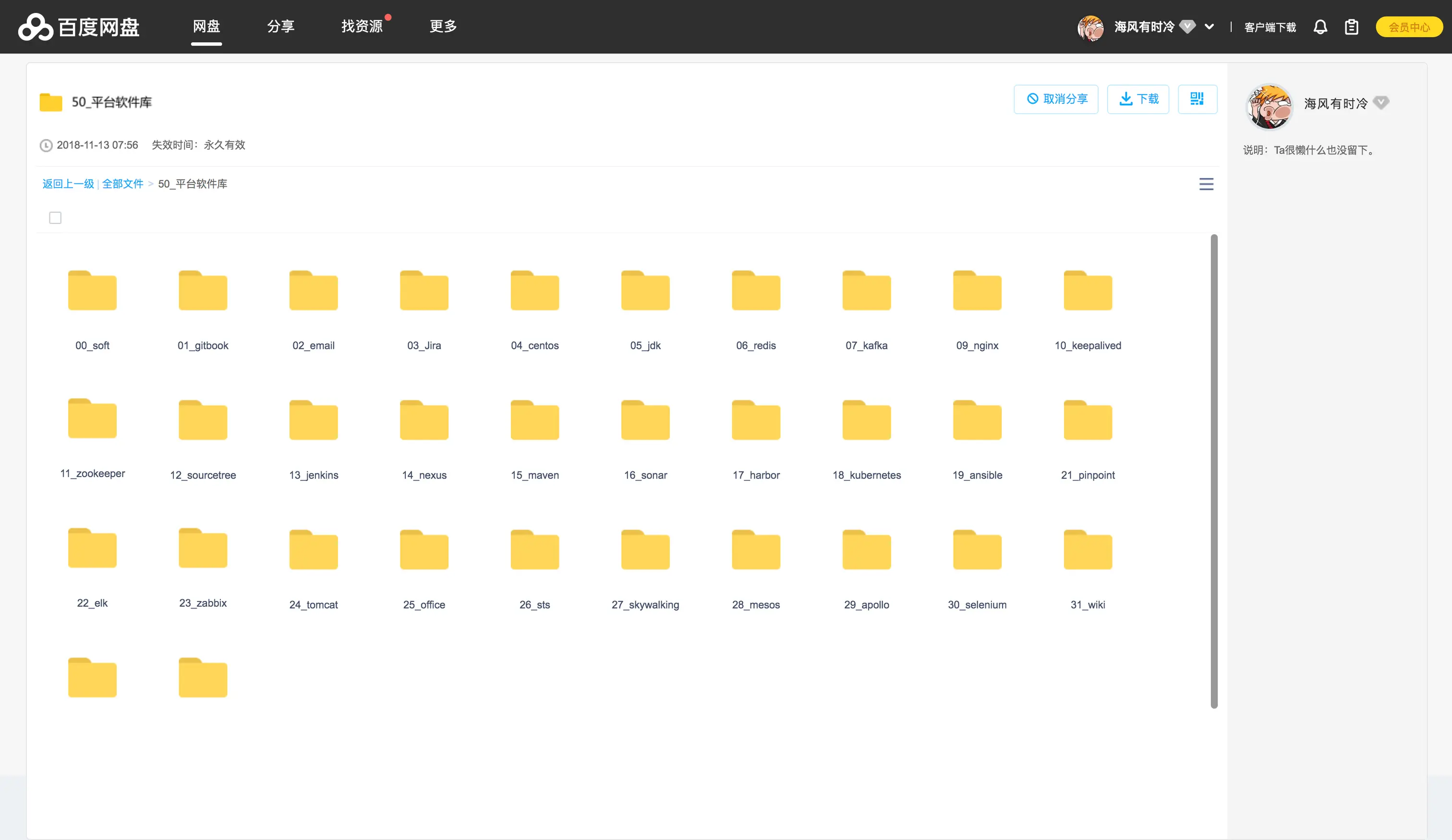Open the 18_kubernetes folder
This screenshot has height=840, width=1452.
click(x=866, y=420)
